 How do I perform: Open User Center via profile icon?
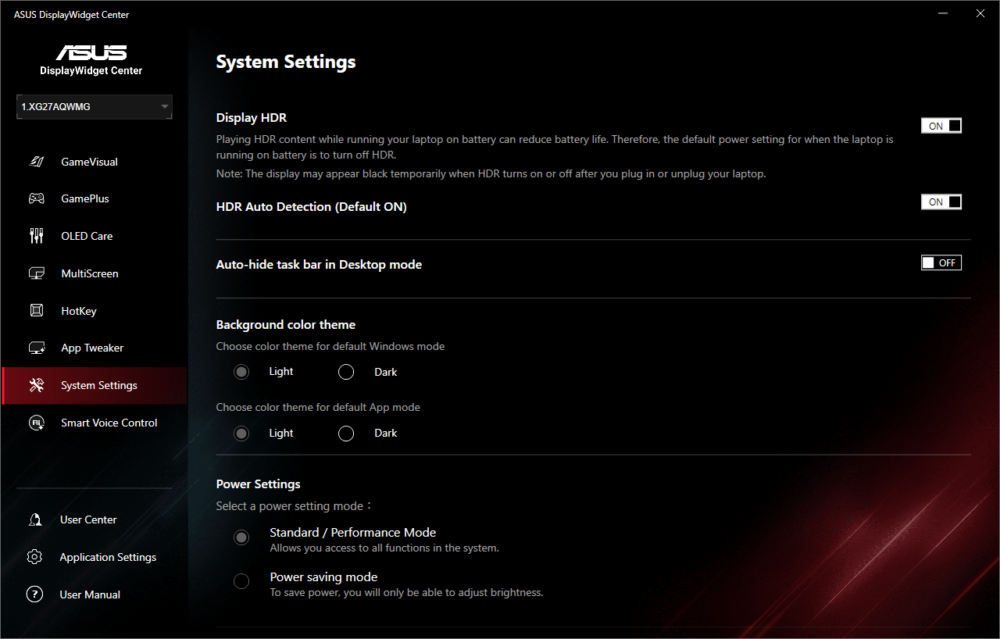pos(35,520)
